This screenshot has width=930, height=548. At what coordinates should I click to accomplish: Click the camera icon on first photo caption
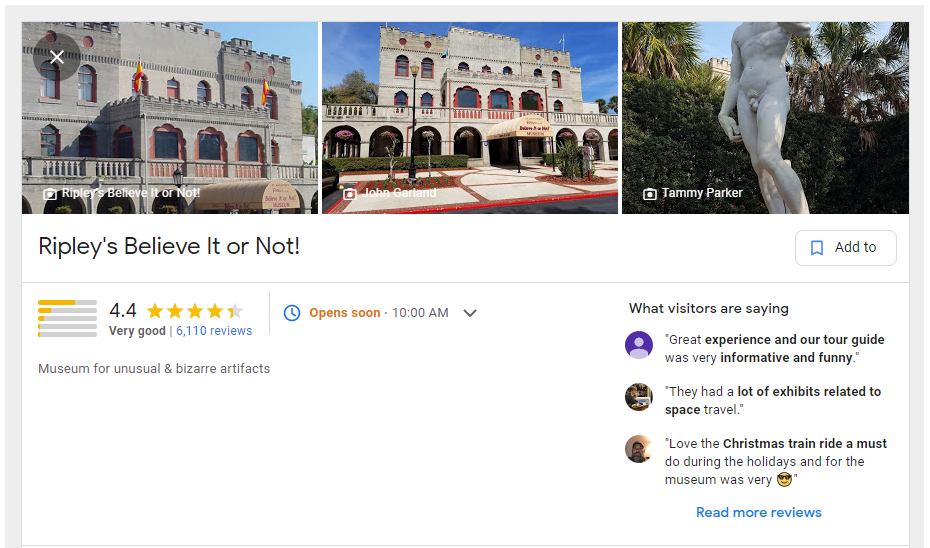click(50, 194)
